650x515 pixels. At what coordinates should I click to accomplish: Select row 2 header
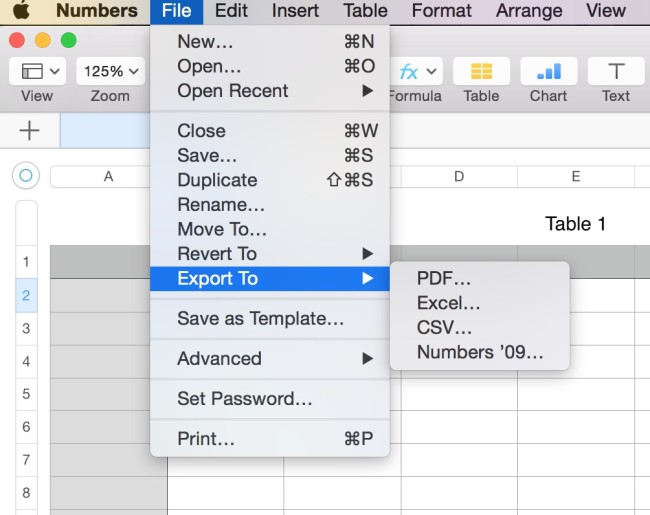(x=27, y=295)
